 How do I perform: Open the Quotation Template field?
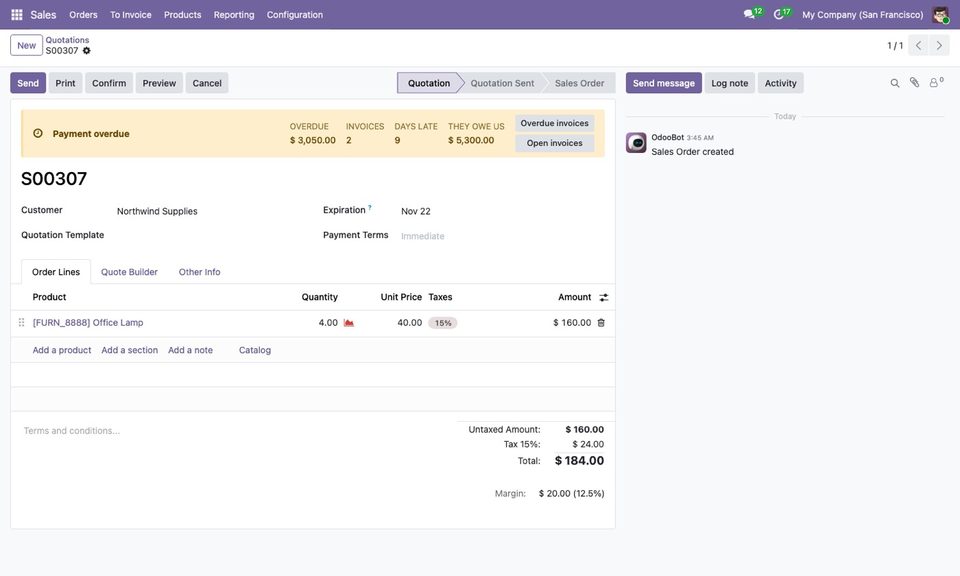click(208, 235)
